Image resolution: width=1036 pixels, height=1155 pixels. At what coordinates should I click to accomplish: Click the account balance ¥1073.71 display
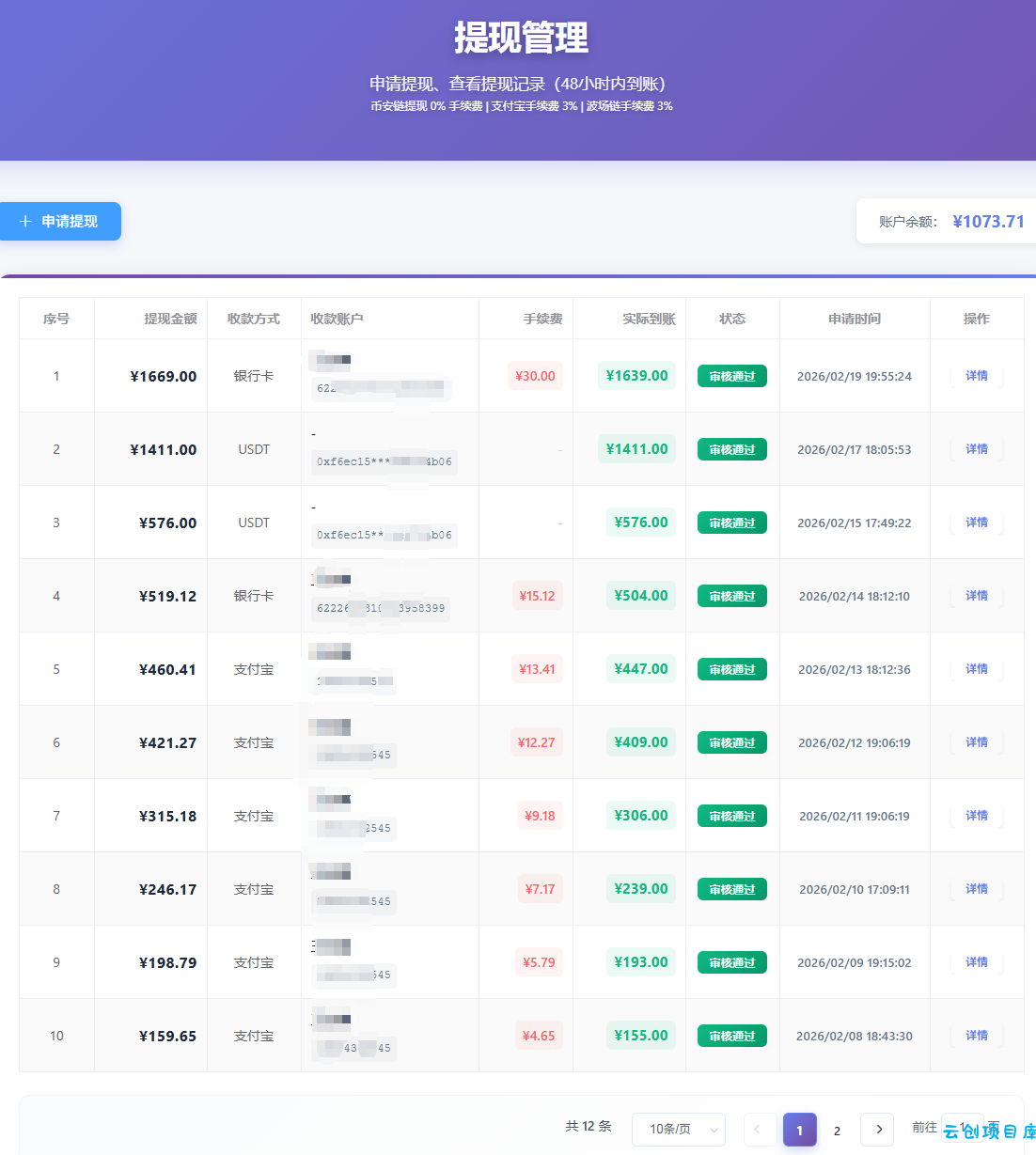[x=987, y=222]
